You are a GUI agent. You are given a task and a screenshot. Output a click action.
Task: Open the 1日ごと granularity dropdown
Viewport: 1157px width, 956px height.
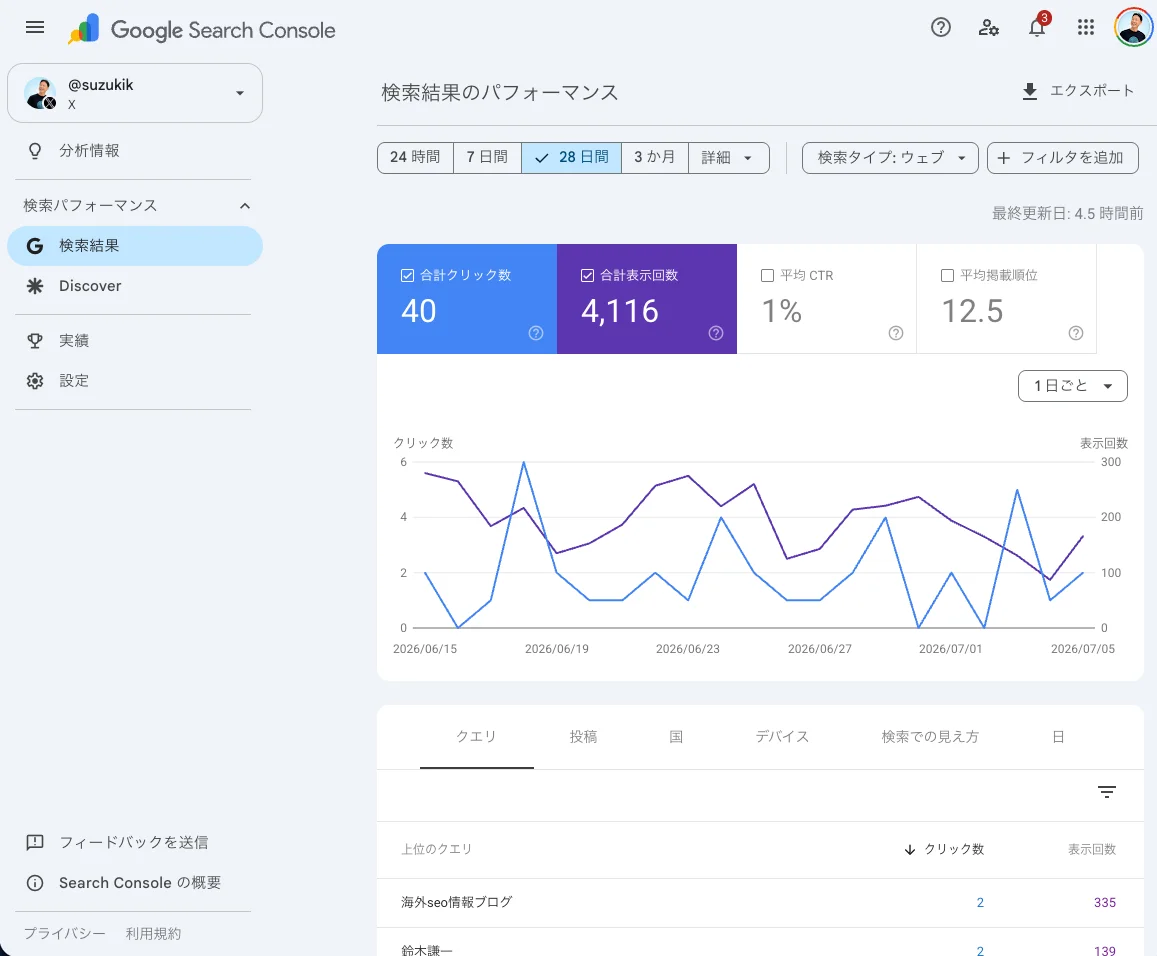1072,387
